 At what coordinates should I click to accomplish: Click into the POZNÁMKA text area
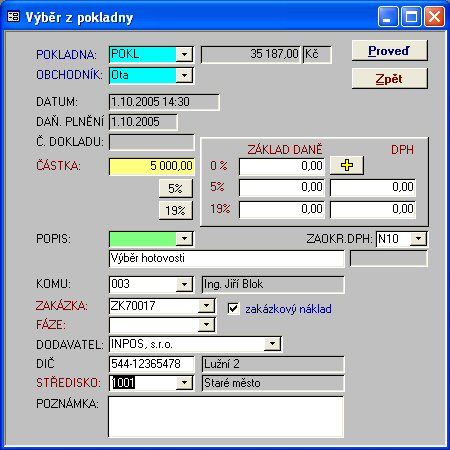226,417
